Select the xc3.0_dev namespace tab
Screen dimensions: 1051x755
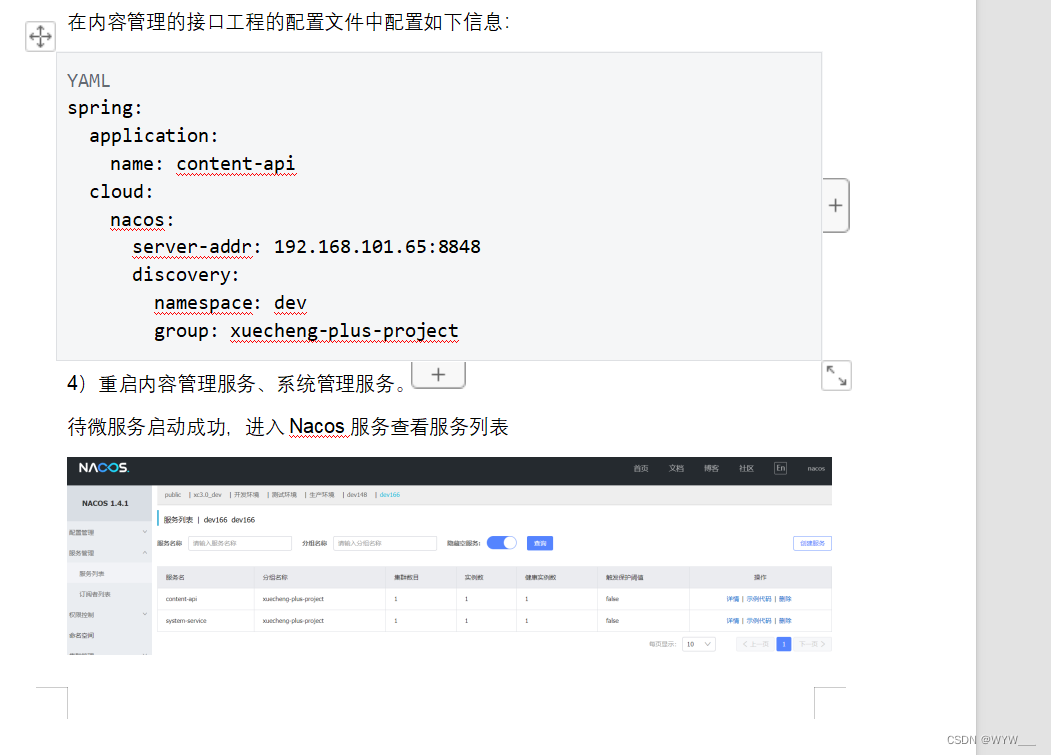tap(207, 495)
